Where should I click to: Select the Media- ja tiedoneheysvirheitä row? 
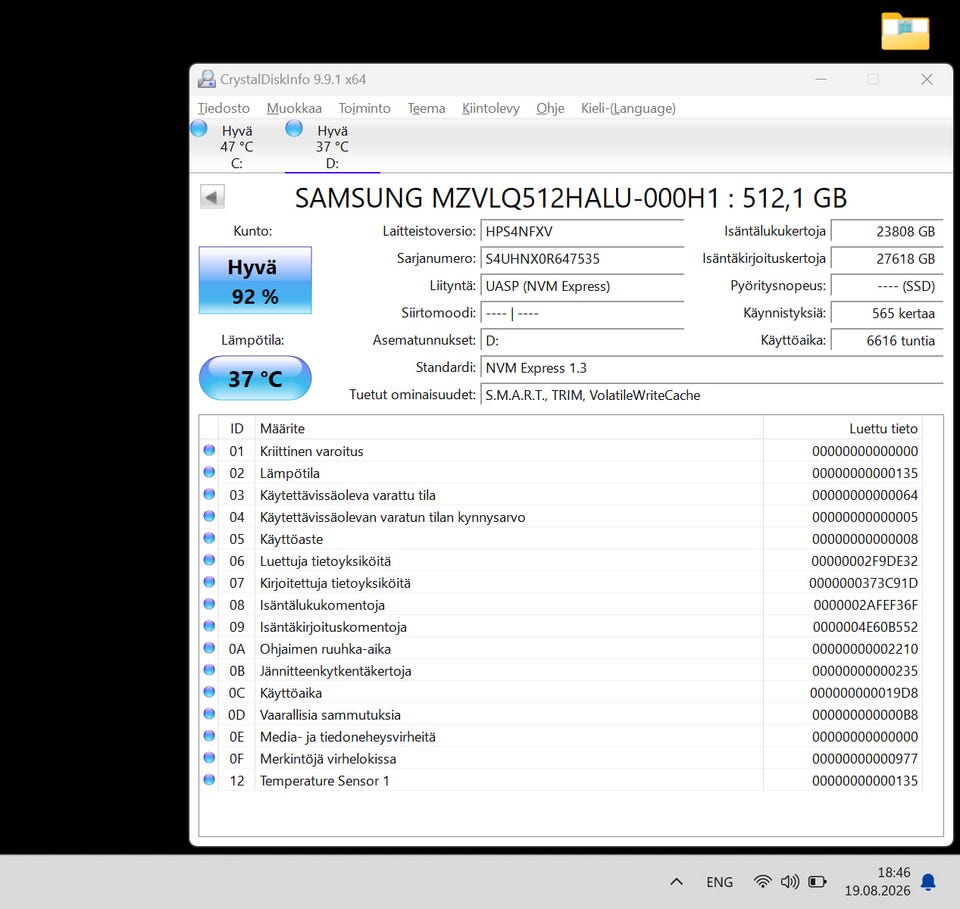pyautogui.click(x=561, y=737)
